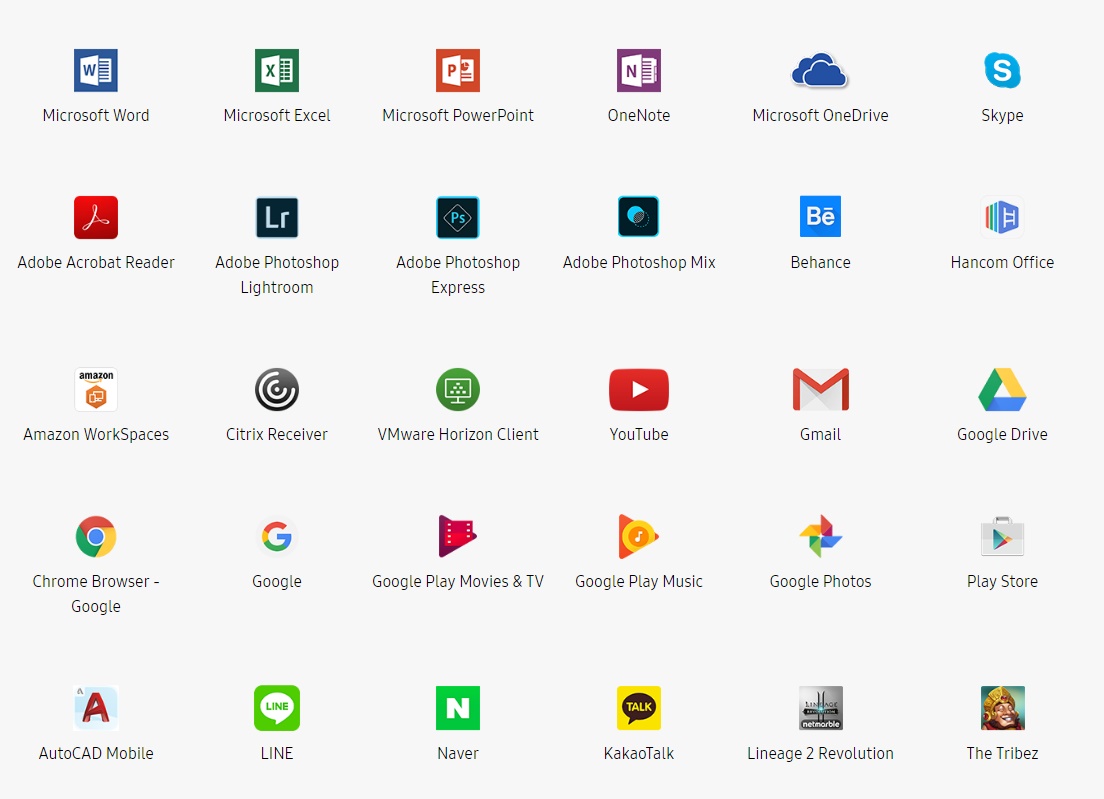Click the "Adobe Photoshop Mix" label
1104x799 pixels.
pyautogui.click(x=639, y=263)
